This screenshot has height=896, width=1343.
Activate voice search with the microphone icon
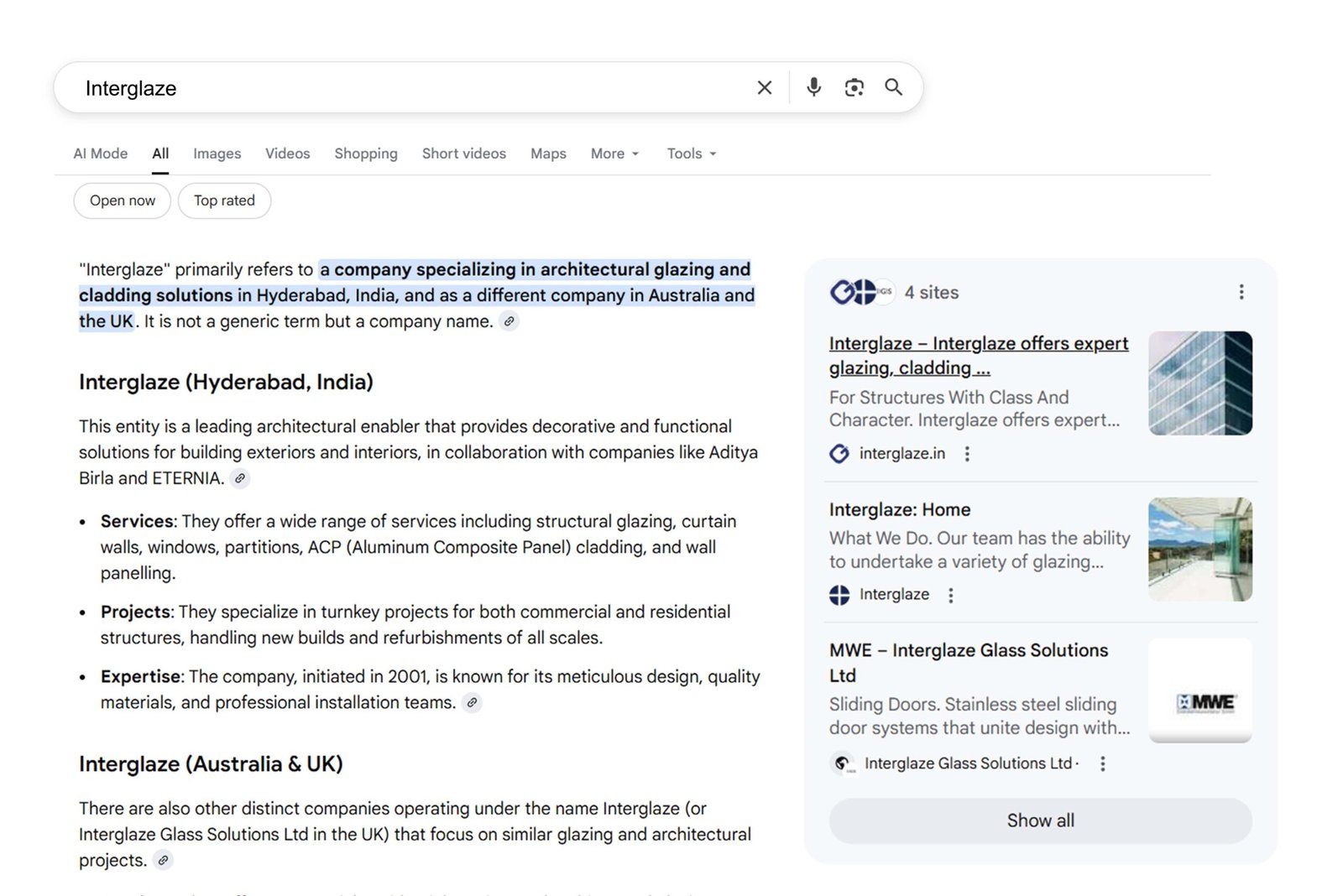(812, 87)
